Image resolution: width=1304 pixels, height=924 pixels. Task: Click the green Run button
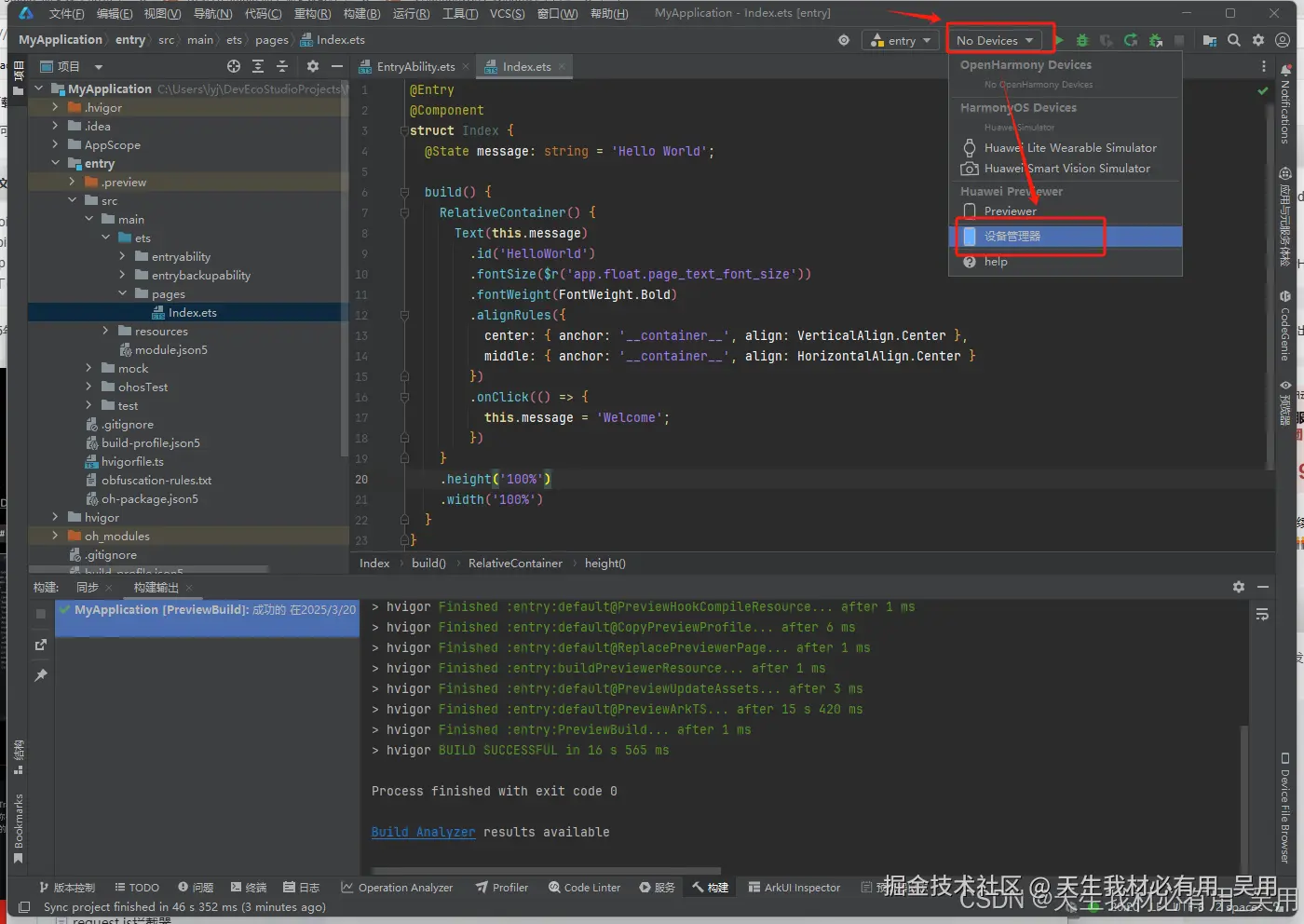pyautogui.click(x=1059, y=40)
